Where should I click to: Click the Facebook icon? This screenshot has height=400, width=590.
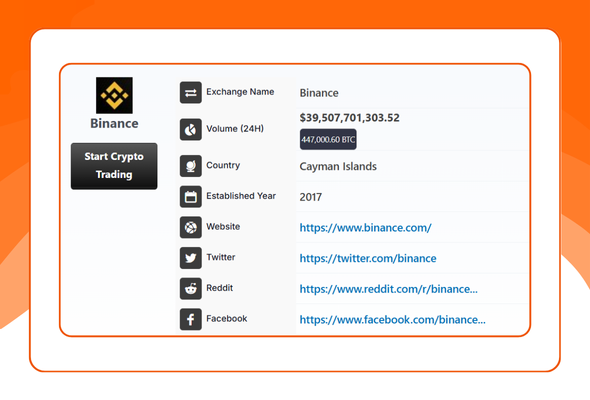point(190,319)
